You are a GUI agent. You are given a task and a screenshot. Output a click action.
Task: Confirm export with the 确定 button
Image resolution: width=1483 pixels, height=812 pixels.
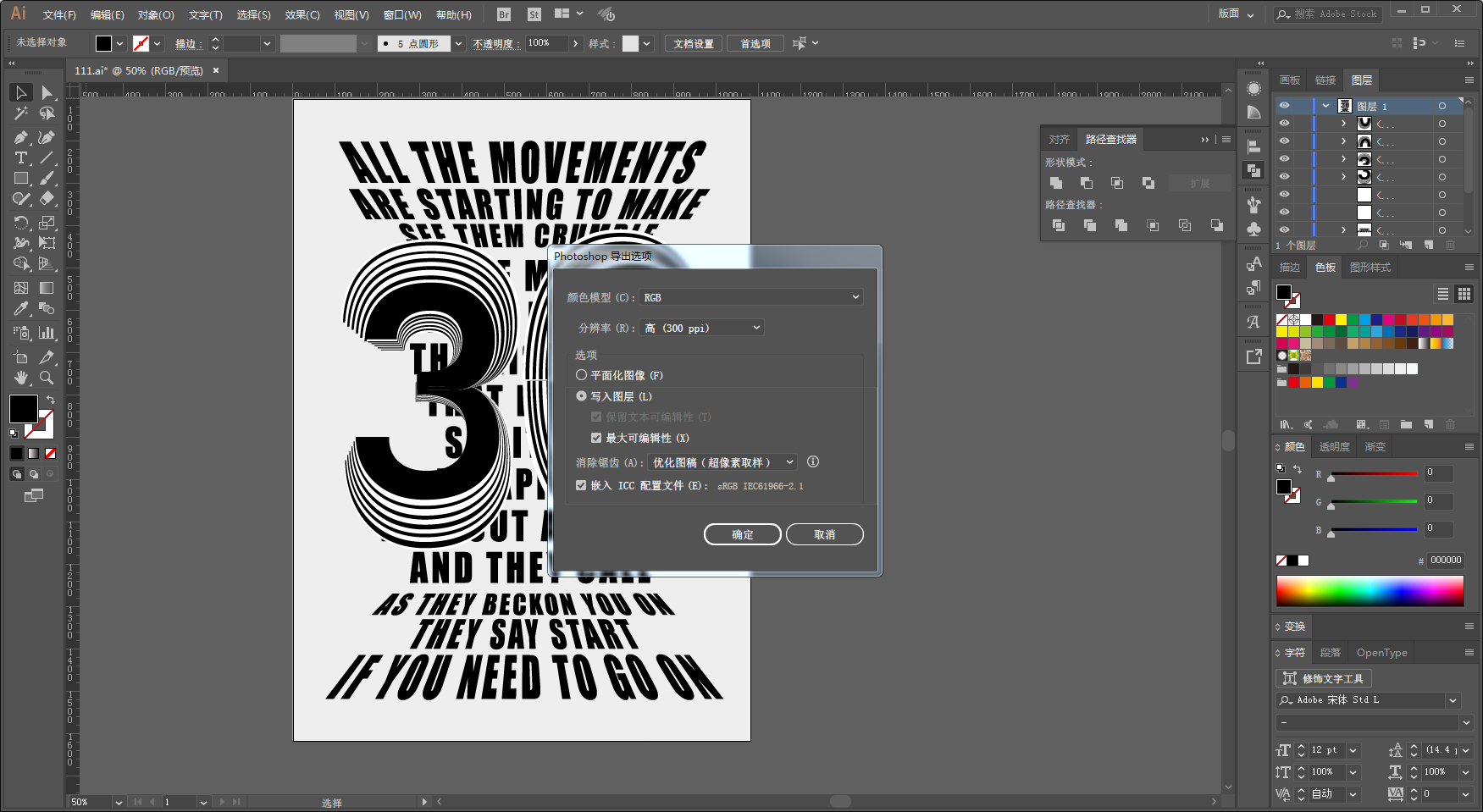(x=743, y=534)
